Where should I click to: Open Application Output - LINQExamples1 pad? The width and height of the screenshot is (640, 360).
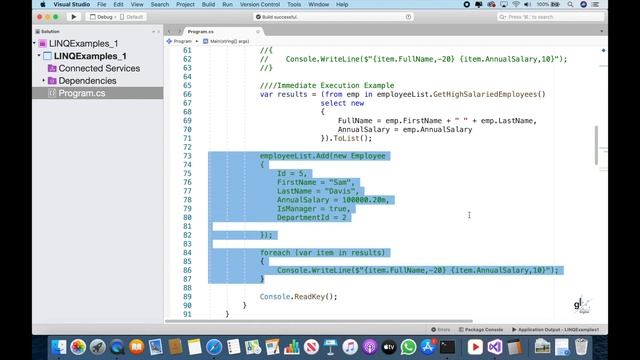(x=556, y=329)
